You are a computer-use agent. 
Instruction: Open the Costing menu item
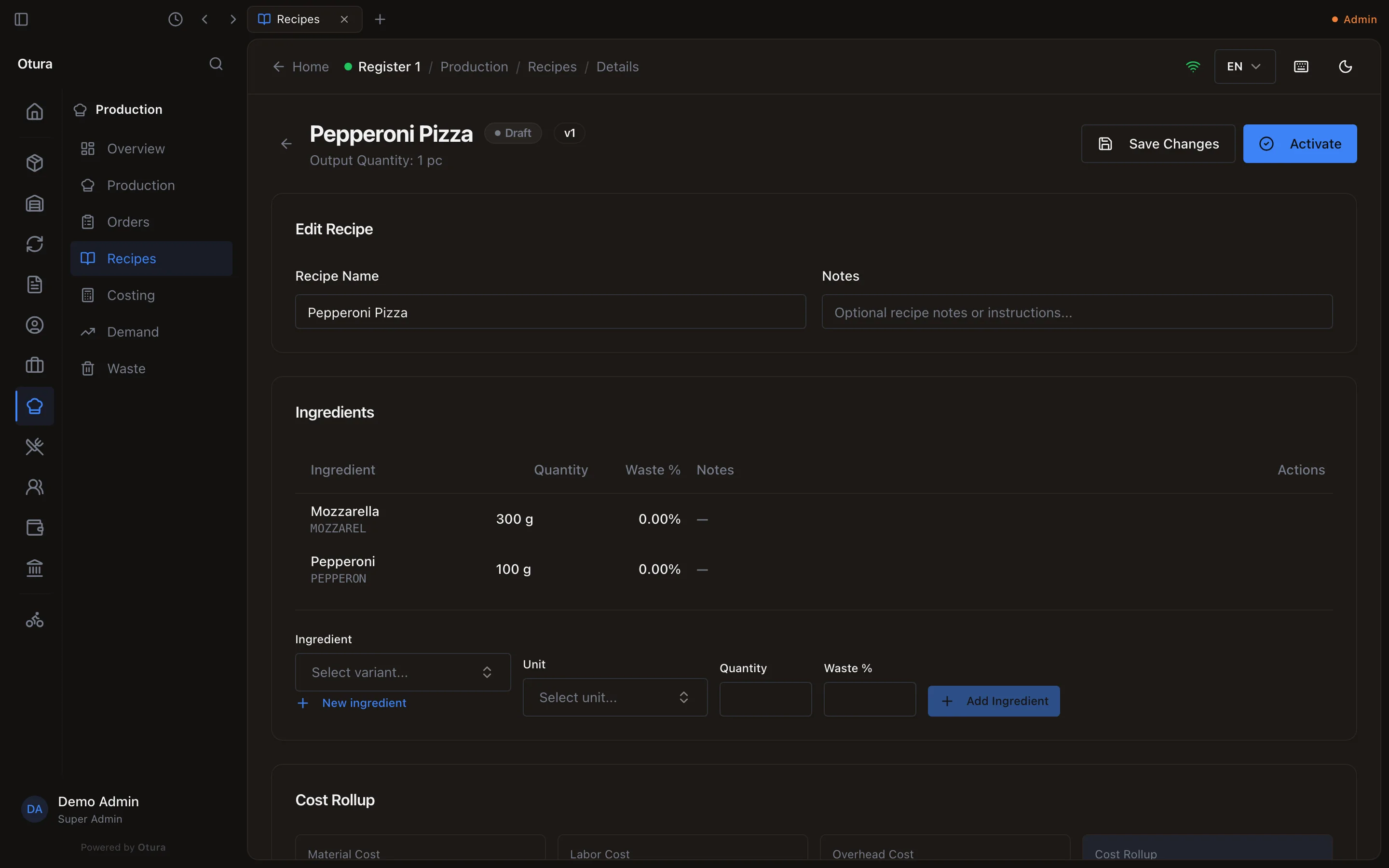point(151,295)
